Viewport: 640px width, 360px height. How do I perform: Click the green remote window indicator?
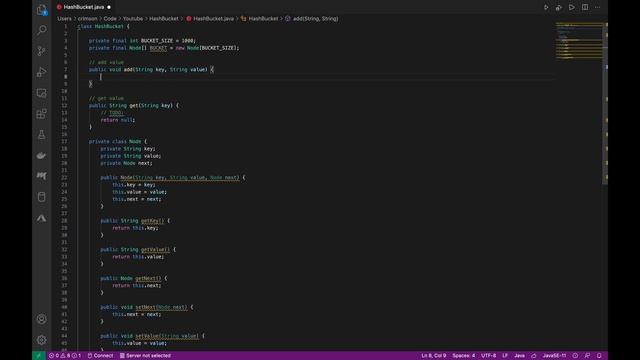39,356
